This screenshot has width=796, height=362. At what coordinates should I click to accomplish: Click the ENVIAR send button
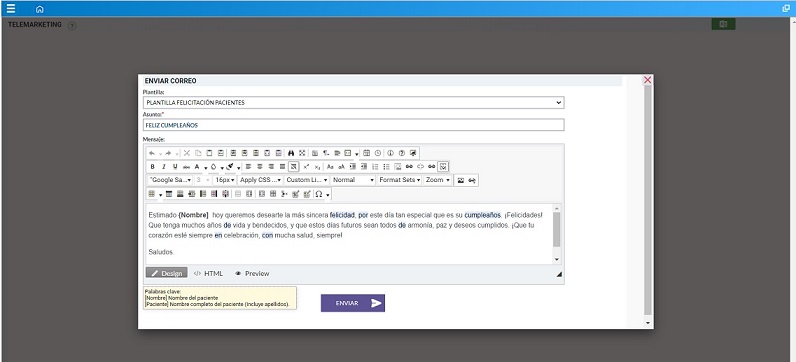[353, 303]
